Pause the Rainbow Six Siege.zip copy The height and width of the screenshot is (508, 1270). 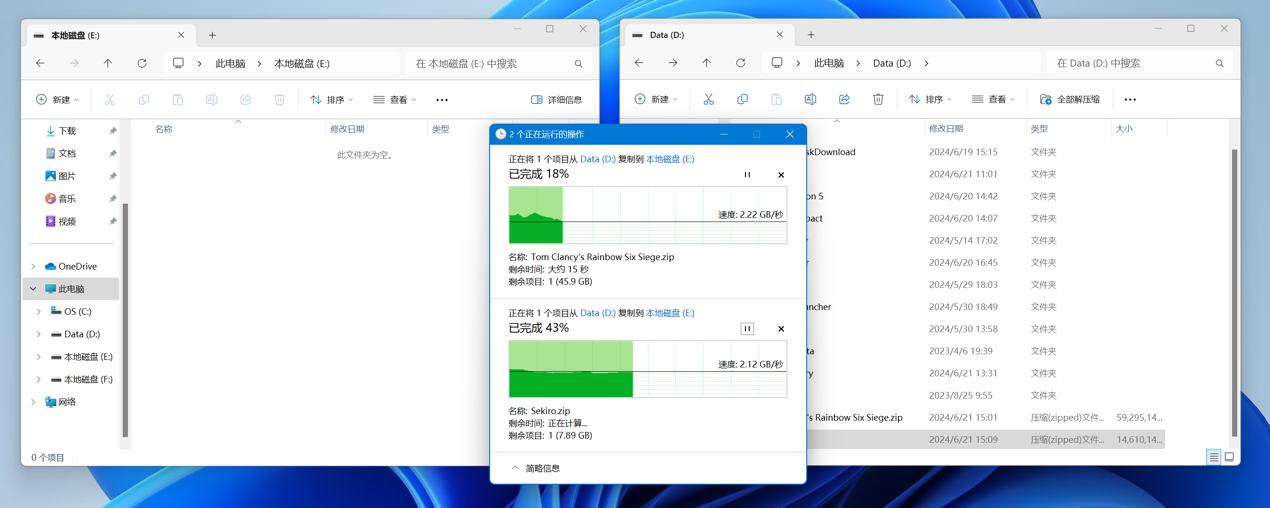[x=747, y=175]
